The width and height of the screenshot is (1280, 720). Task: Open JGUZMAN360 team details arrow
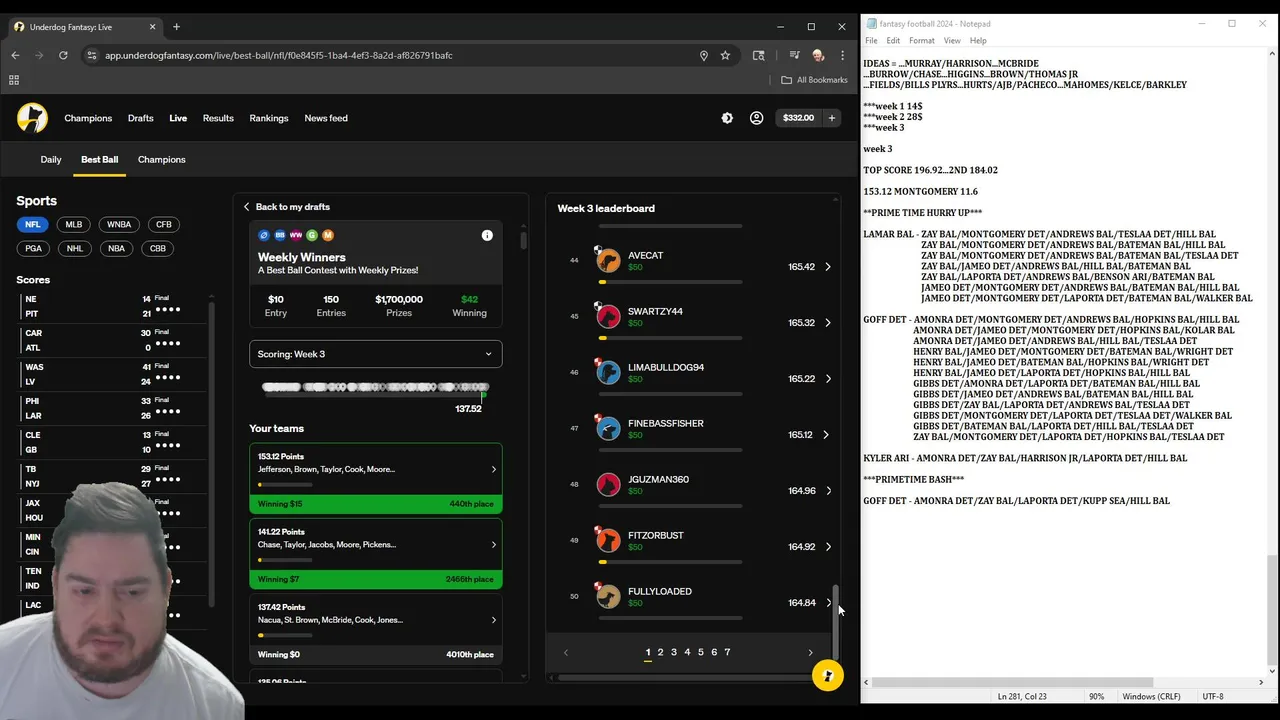point(827,491)
